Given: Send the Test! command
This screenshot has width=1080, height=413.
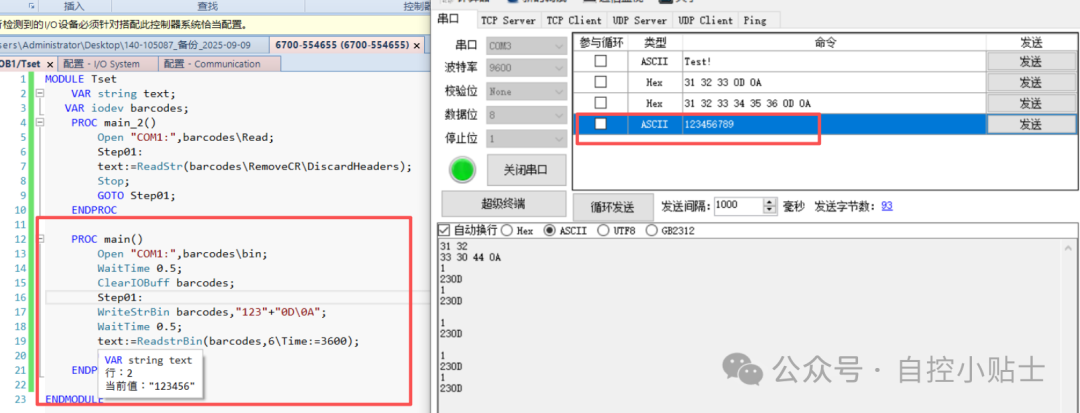Looking at the screenshot, I should [x=1030, y=61].
